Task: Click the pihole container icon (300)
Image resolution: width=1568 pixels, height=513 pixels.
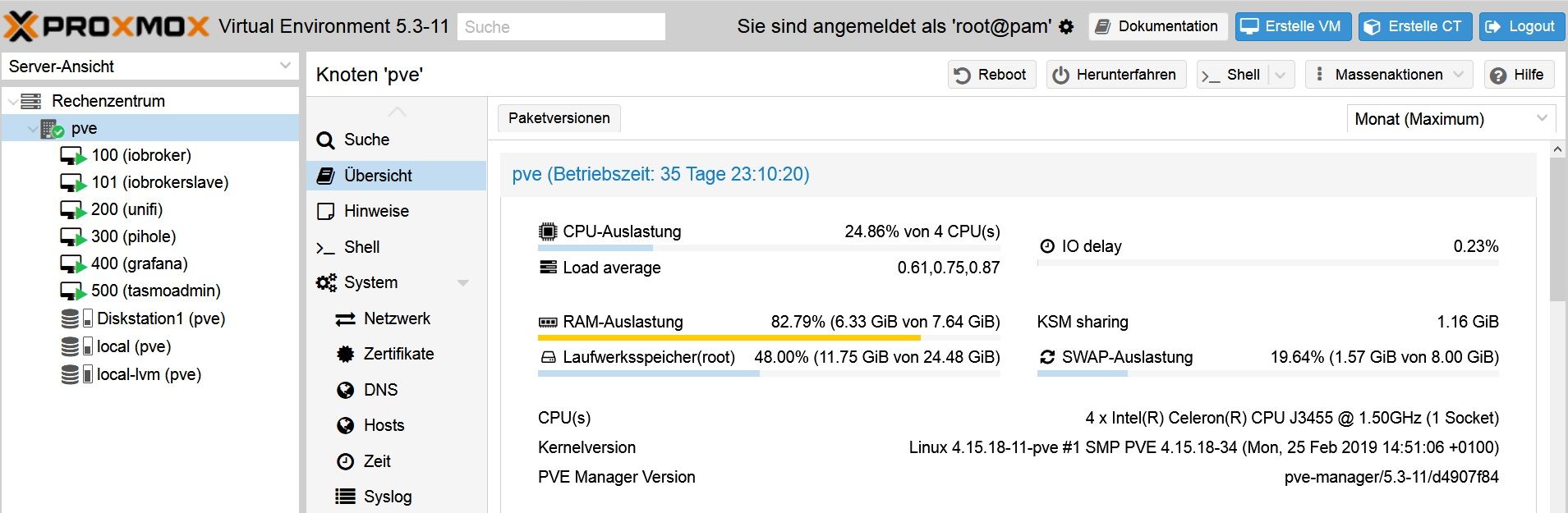Action: click(73, 237)
